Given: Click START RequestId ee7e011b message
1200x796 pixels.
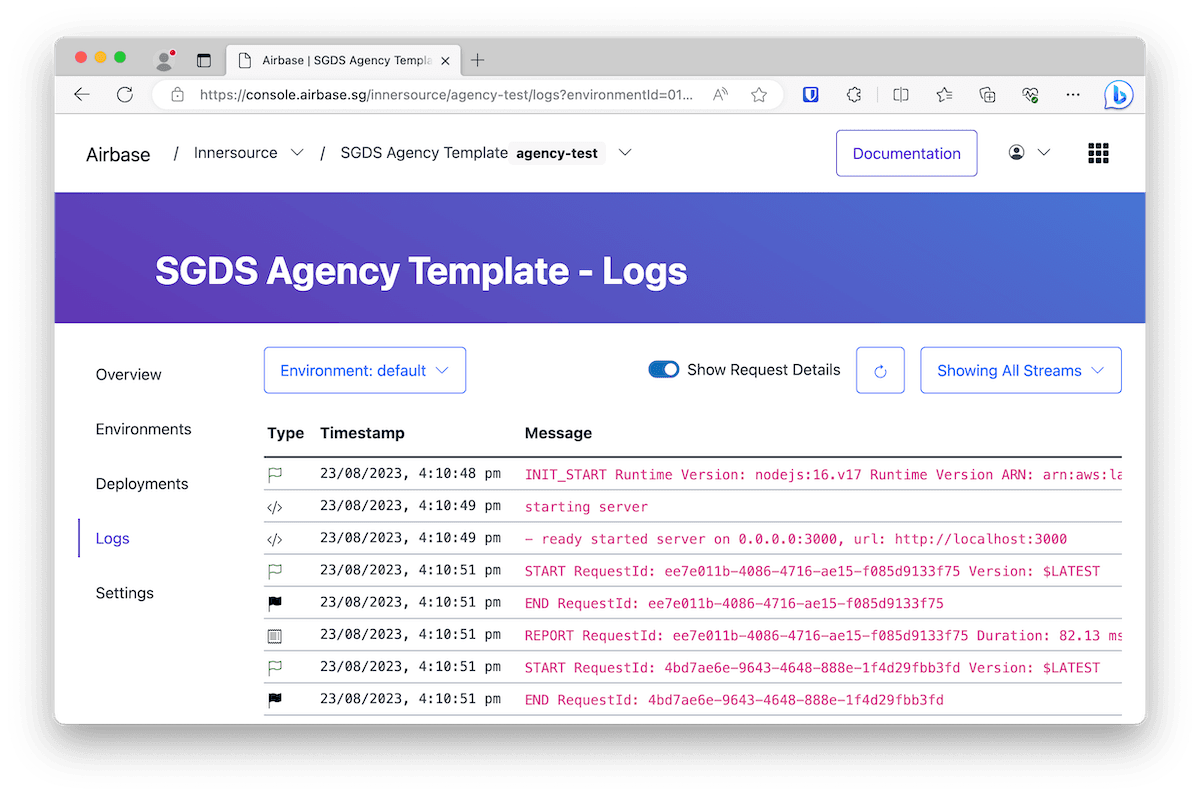Looking at the screenshot, I should coord(812,571).
